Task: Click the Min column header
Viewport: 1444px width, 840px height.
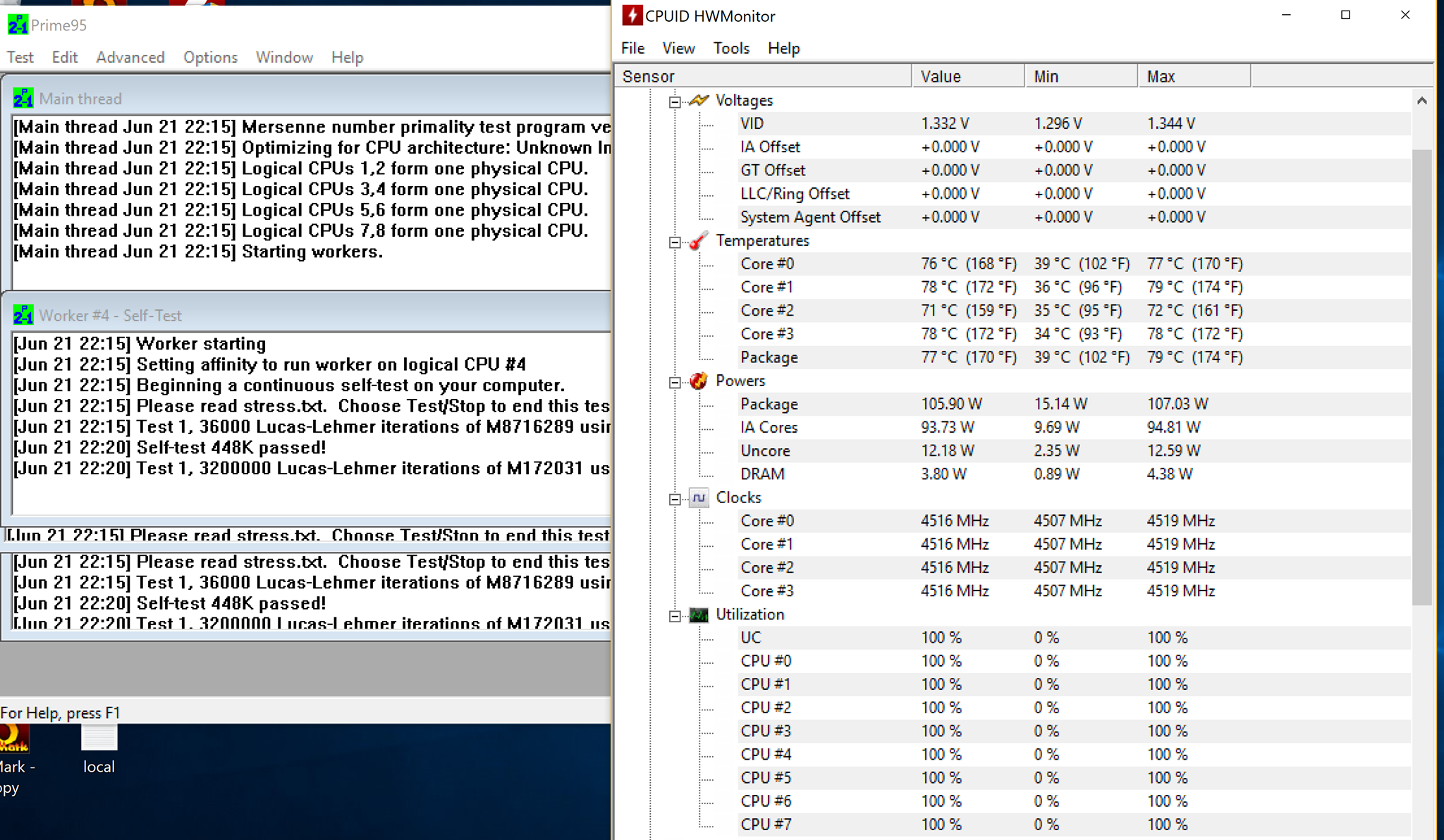Action: [x=1081, y=76]
